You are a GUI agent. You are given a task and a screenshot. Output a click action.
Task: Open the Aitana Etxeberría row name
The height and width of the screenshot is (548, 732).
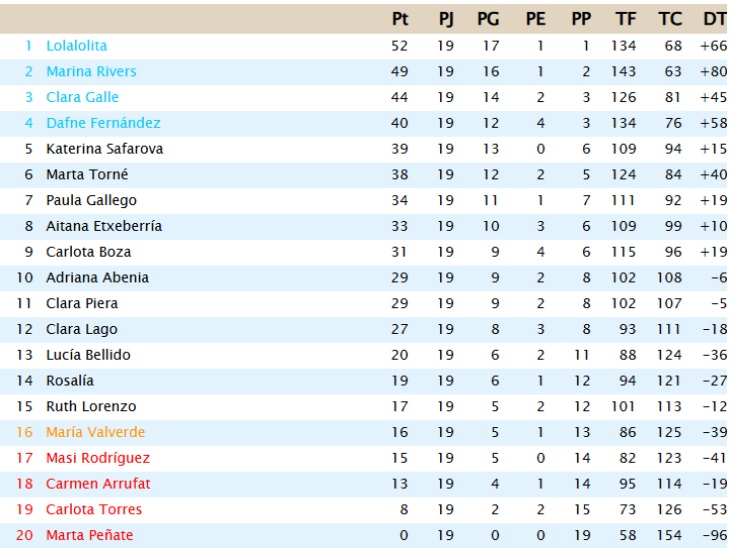point(104,226)
